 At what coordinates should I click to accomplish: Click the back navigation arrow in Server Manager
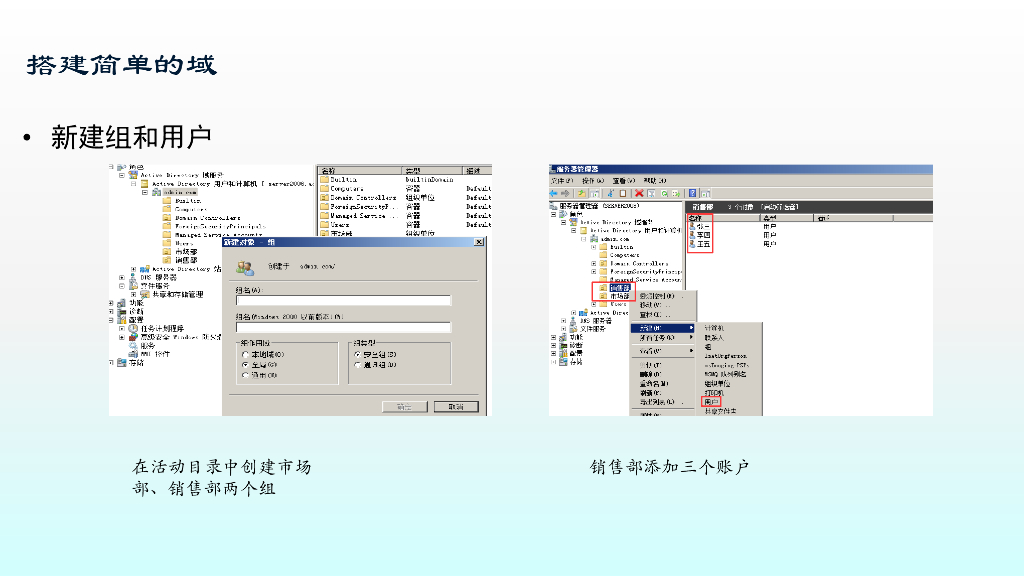(553, 193)
